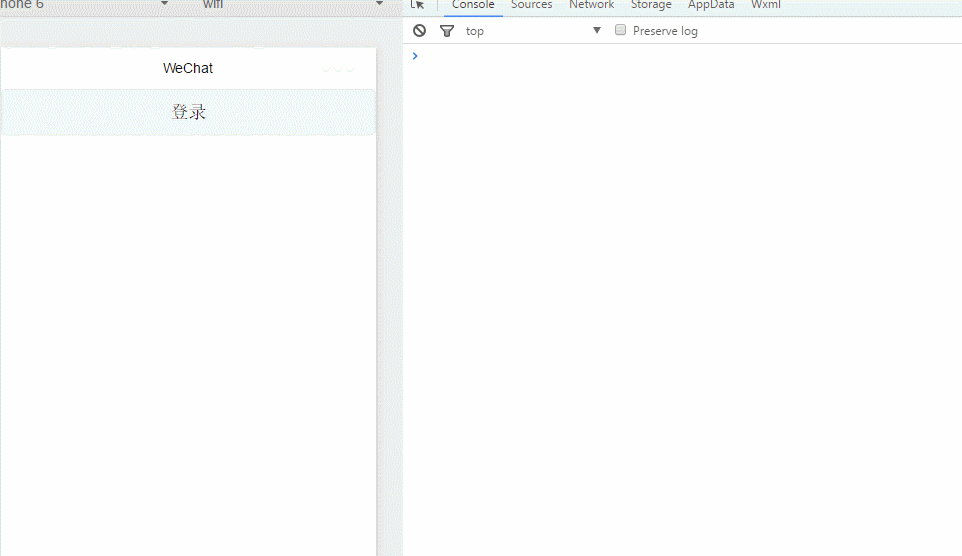Enable the Preserve log checkbox
962x556 pixels.
[620, 30]
